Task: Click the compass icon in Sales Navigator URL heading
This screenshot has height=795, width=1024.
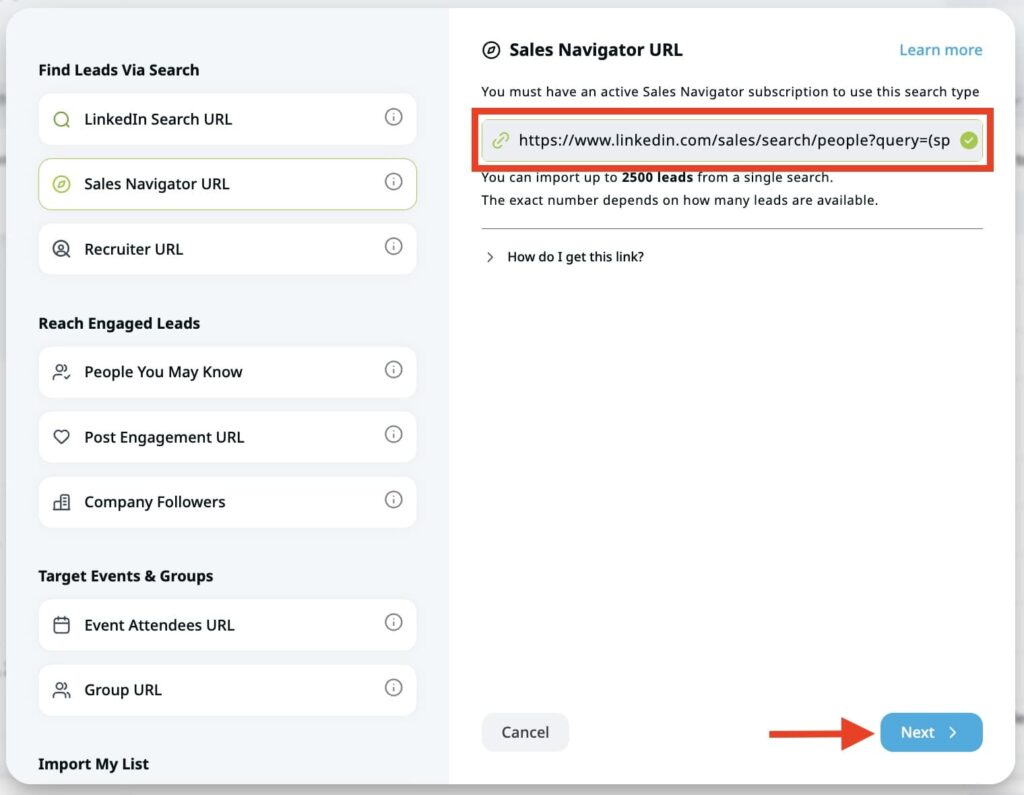Action: [x=491, y=50]
